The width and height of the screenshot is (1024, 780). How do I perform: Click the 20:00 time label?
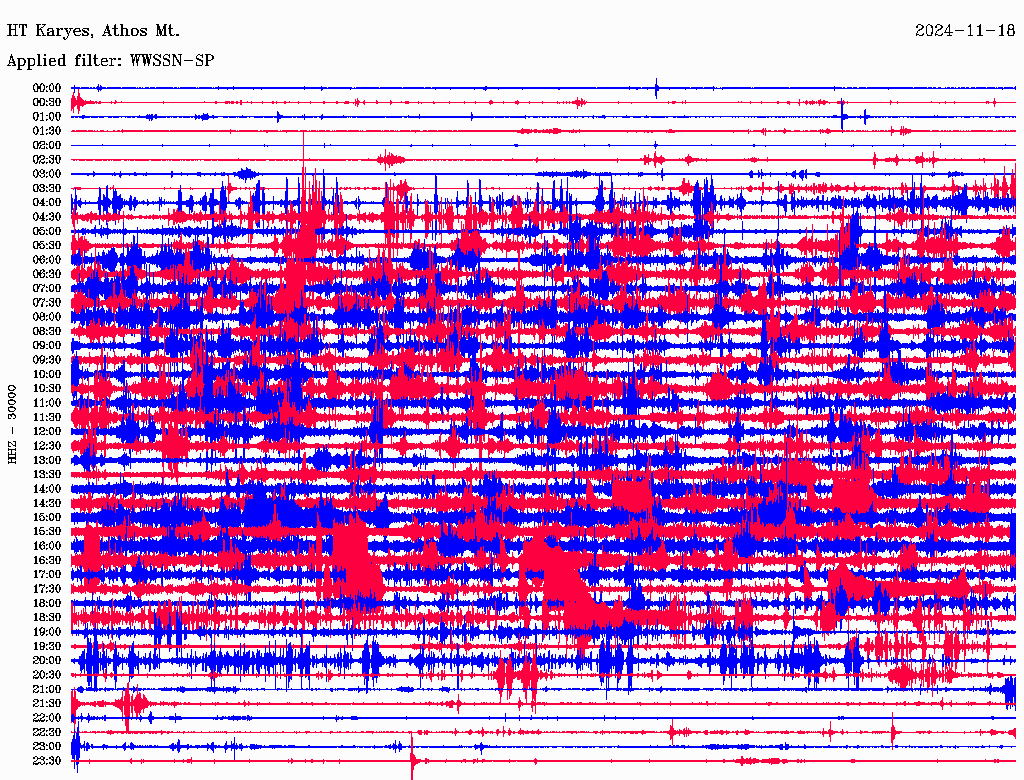(47, 660)
